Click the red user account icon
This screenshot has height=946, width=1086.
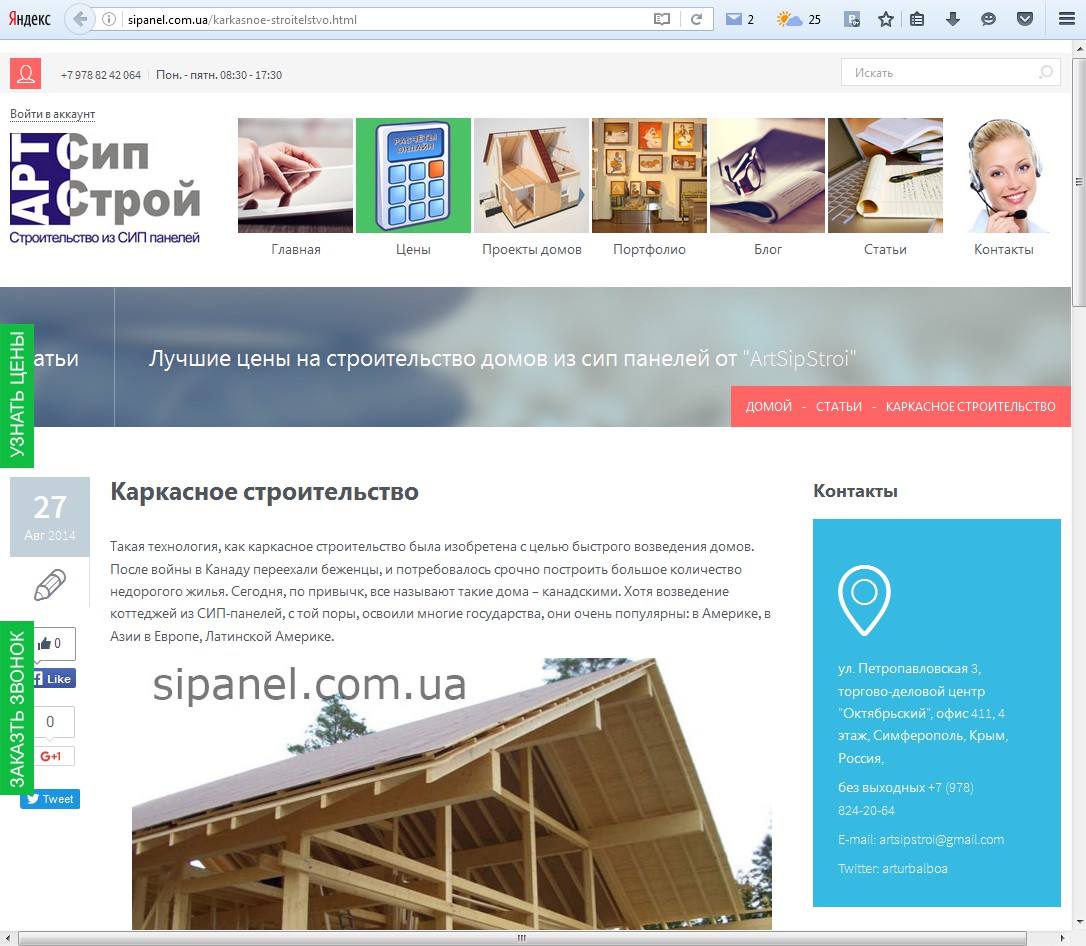pos(26,74)
